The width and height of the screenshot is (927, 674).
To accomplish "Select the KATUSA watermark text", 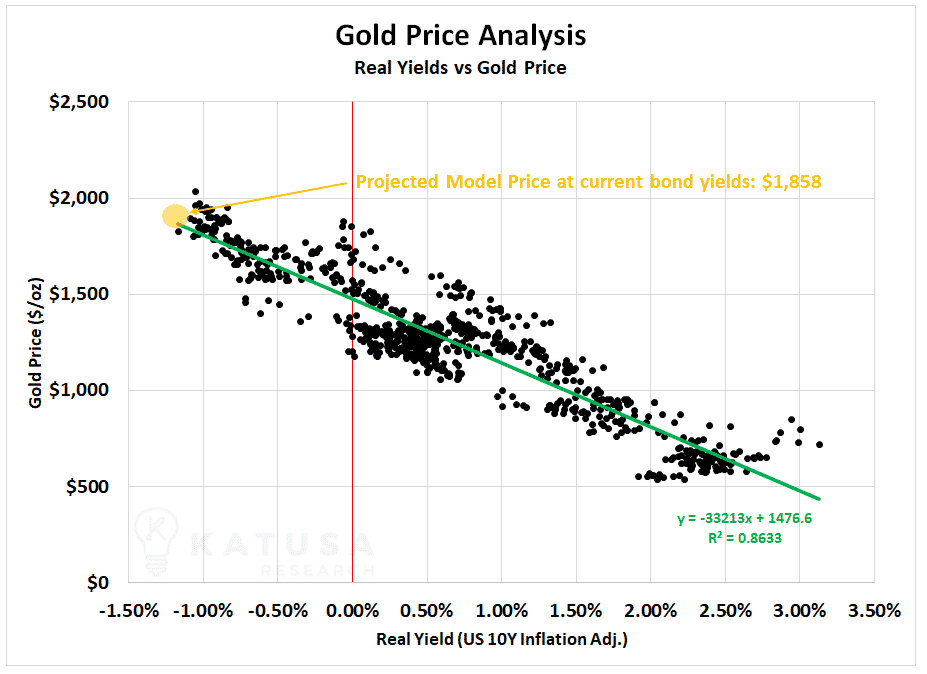I will click(x=282, y=545).
